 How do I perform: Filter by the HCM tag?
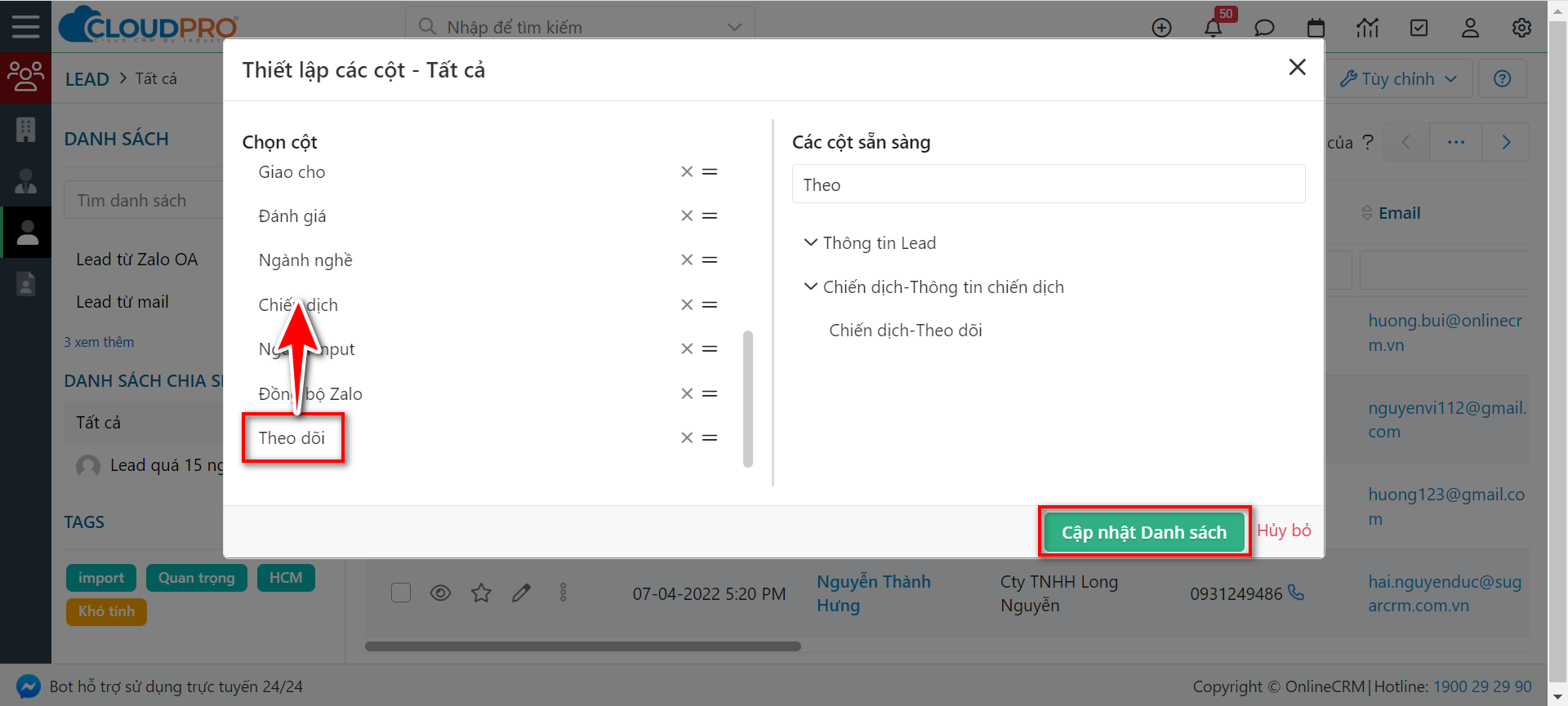click(286, 578)
